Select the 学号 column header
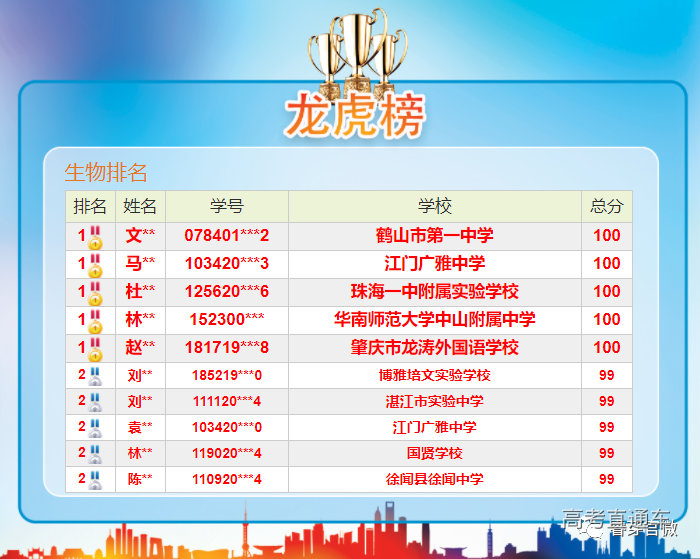This screenshot has width=700, height=559. pos(226,206)
